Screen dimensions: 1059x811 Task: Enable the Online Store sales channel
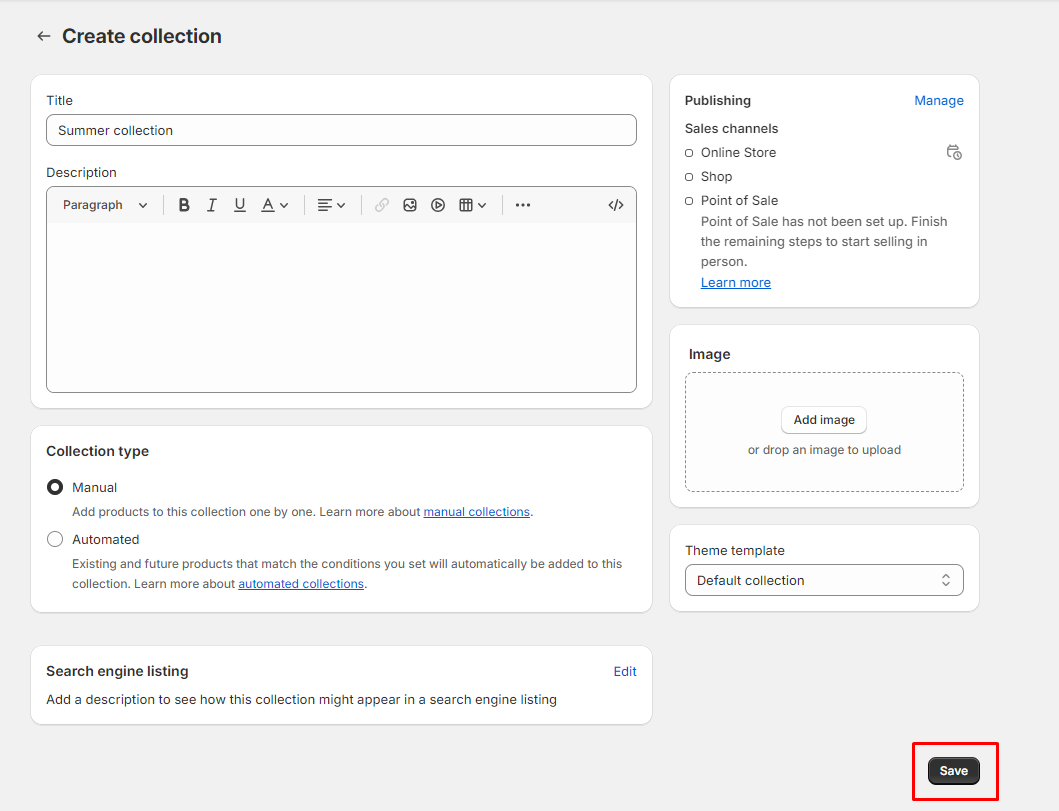pyautogui.click(x=688, y=152)
